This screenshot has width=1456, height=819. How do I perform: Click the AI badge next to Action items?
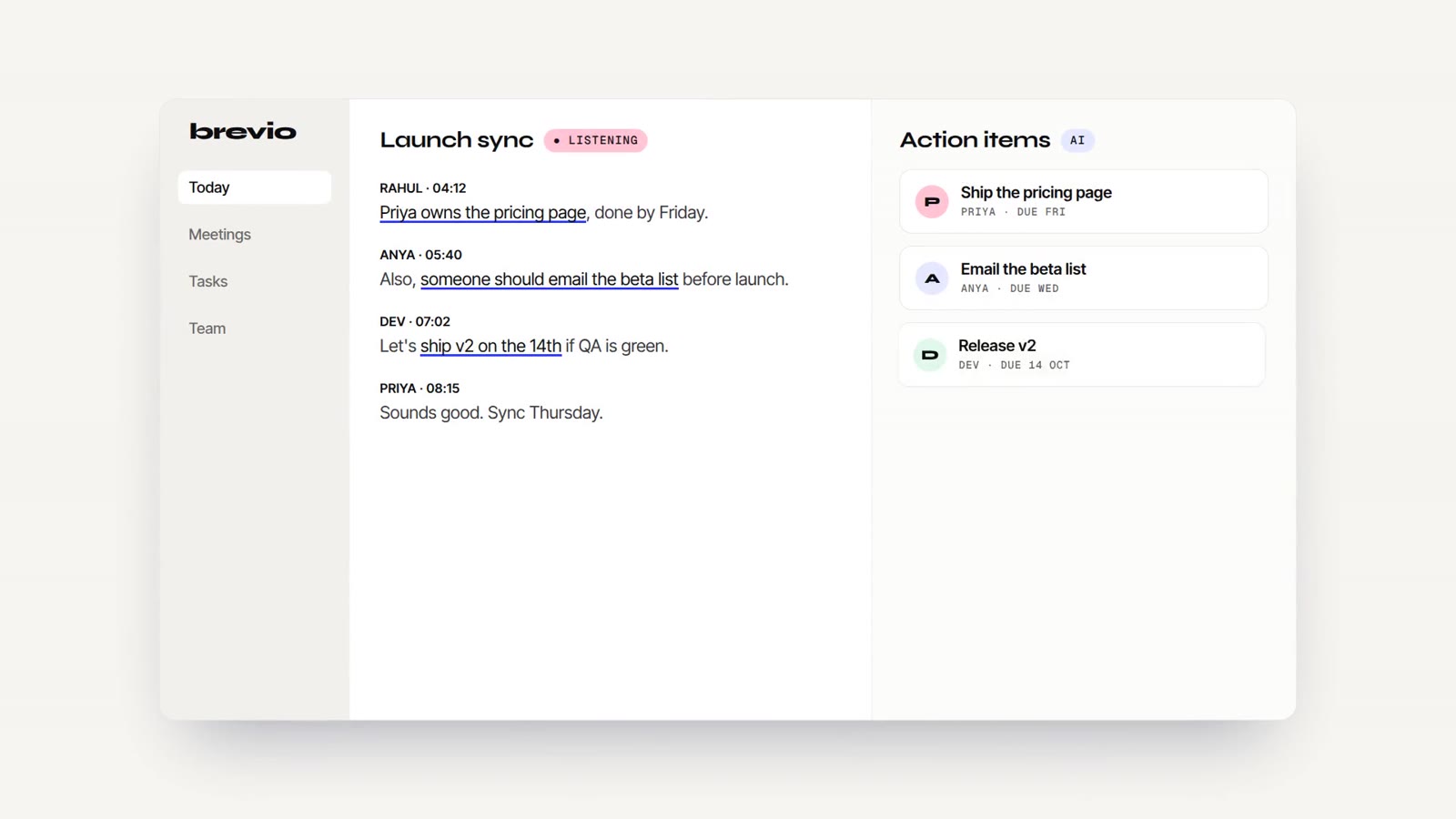(1077, 140)
